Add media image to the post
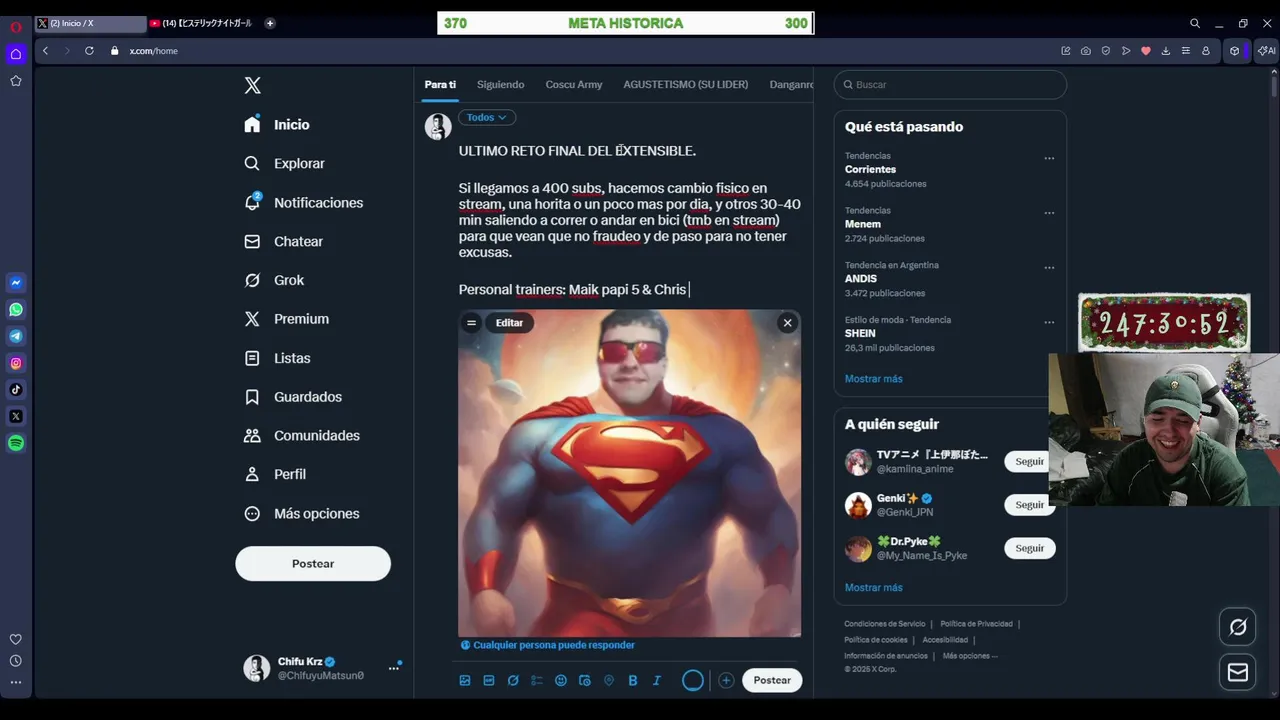Screen dimensions: 1280x720 click(x=465, y=680)
